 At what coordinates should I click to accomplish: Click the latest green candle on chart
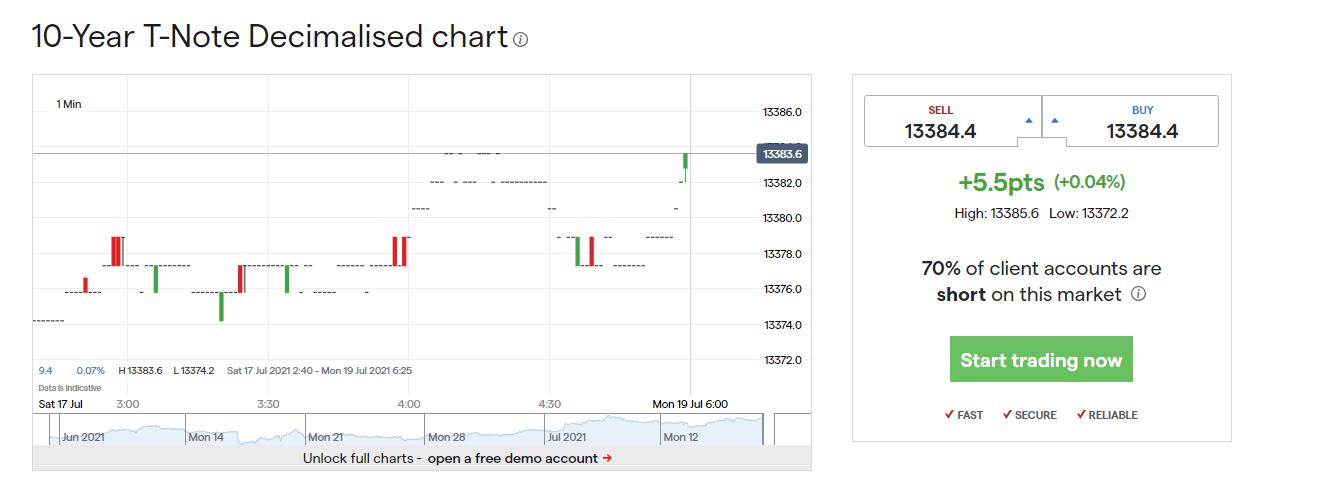pyautogui.click(x=685, y=162)
